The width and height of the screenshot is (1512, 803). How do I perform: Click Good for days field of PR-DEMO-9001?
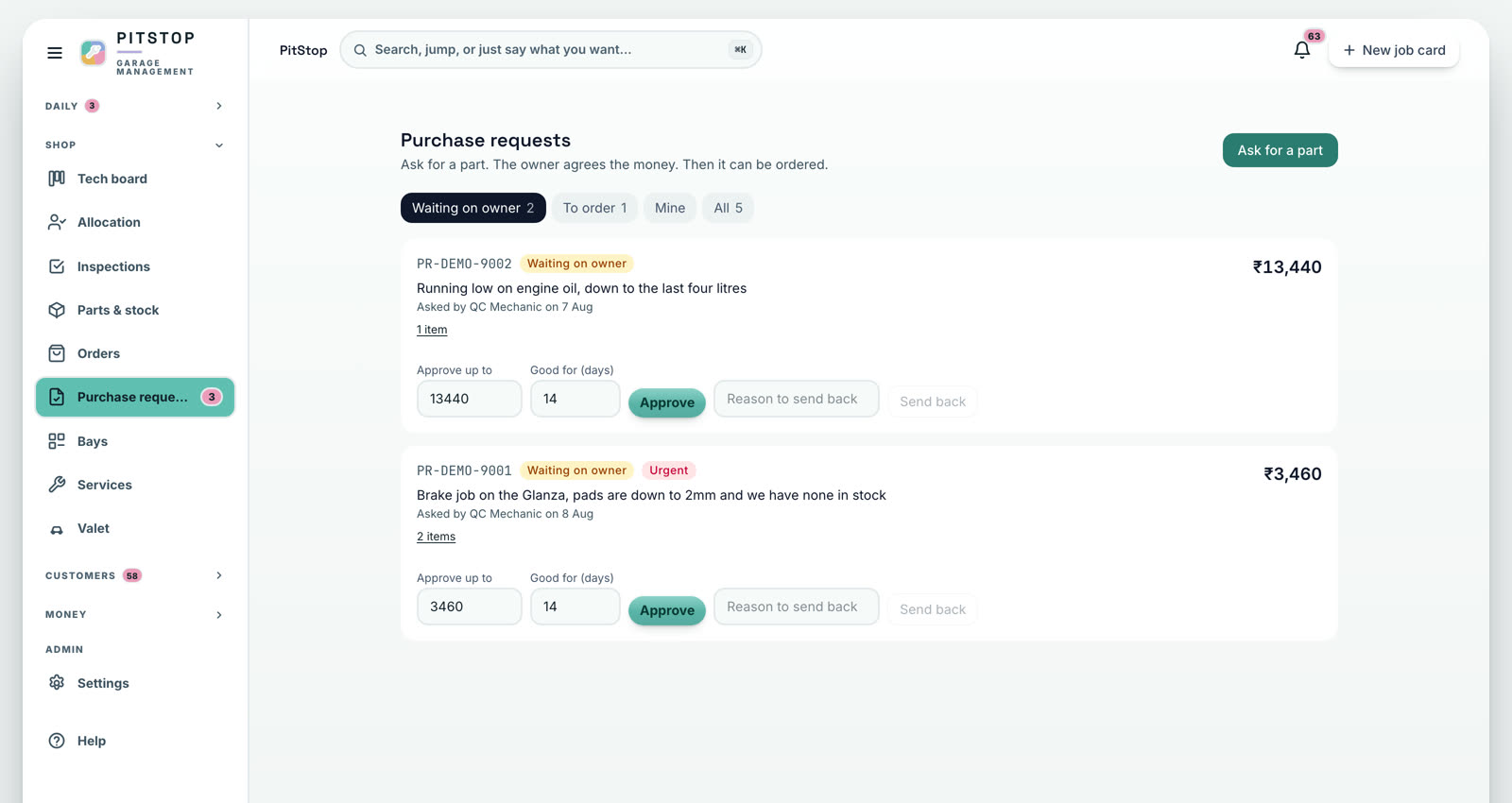click(576, 607)
